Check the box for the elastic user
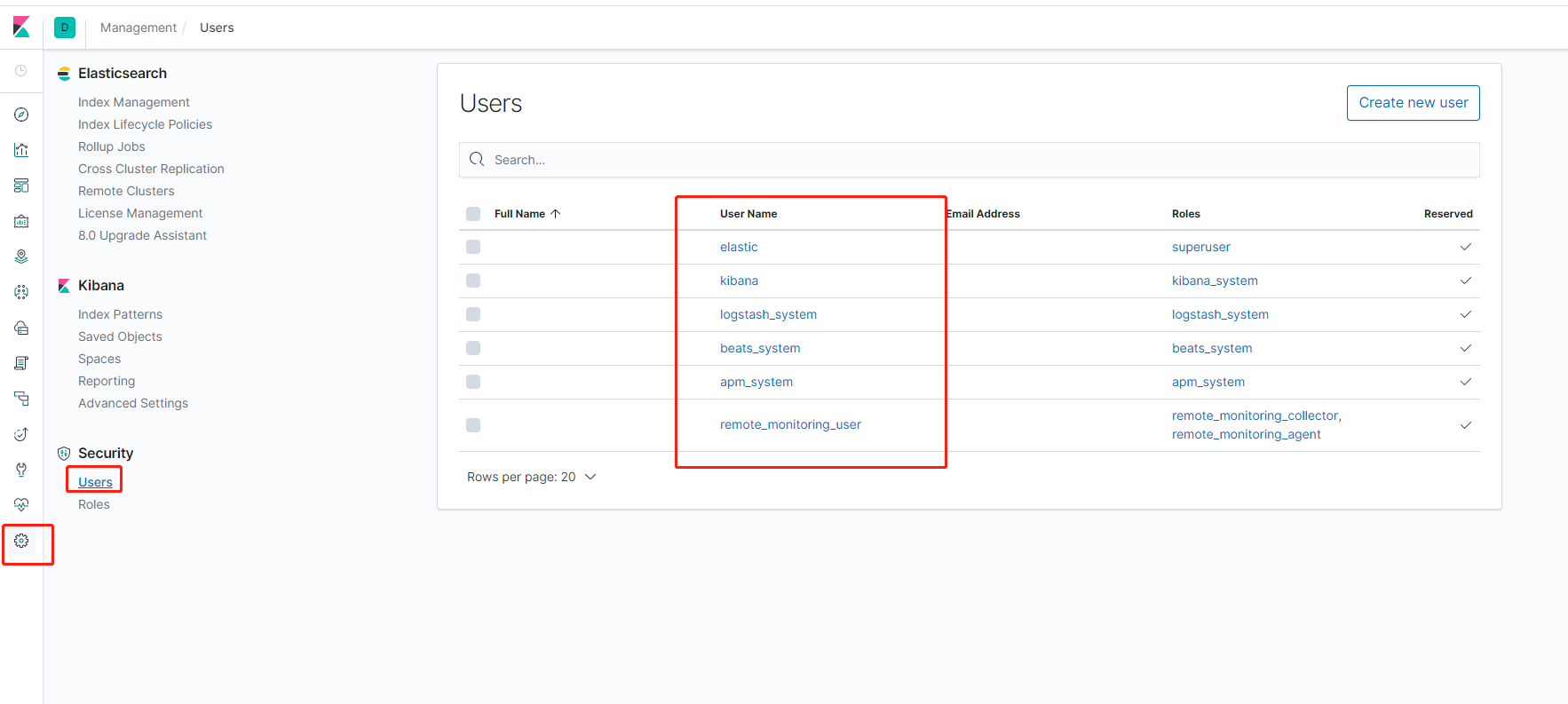Screen dimensions: 1568x704 (x=473, y=247)
